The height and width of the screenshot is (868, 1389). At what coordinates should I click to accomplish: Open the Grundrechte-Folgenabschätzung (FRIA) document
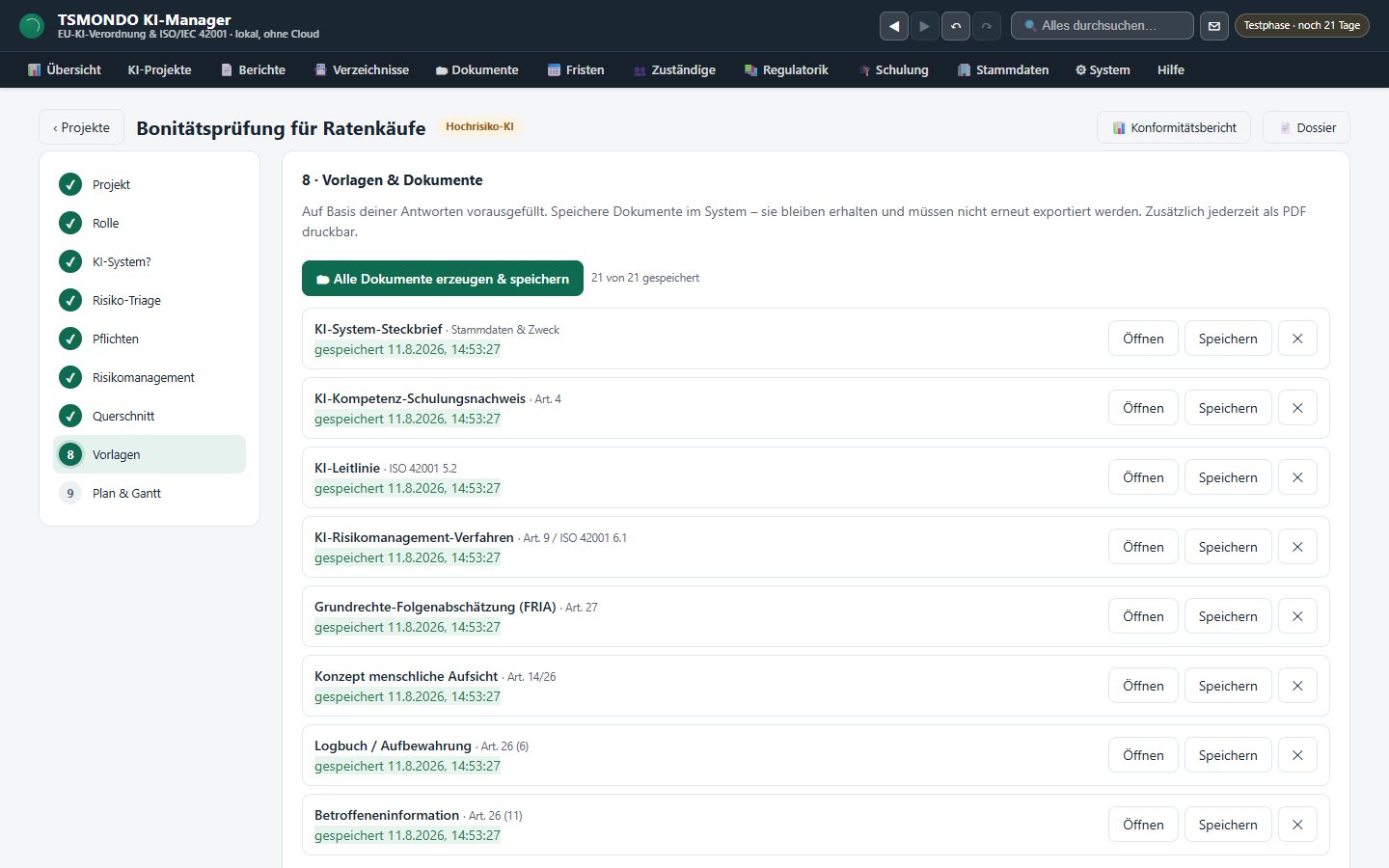[1143, 616]
